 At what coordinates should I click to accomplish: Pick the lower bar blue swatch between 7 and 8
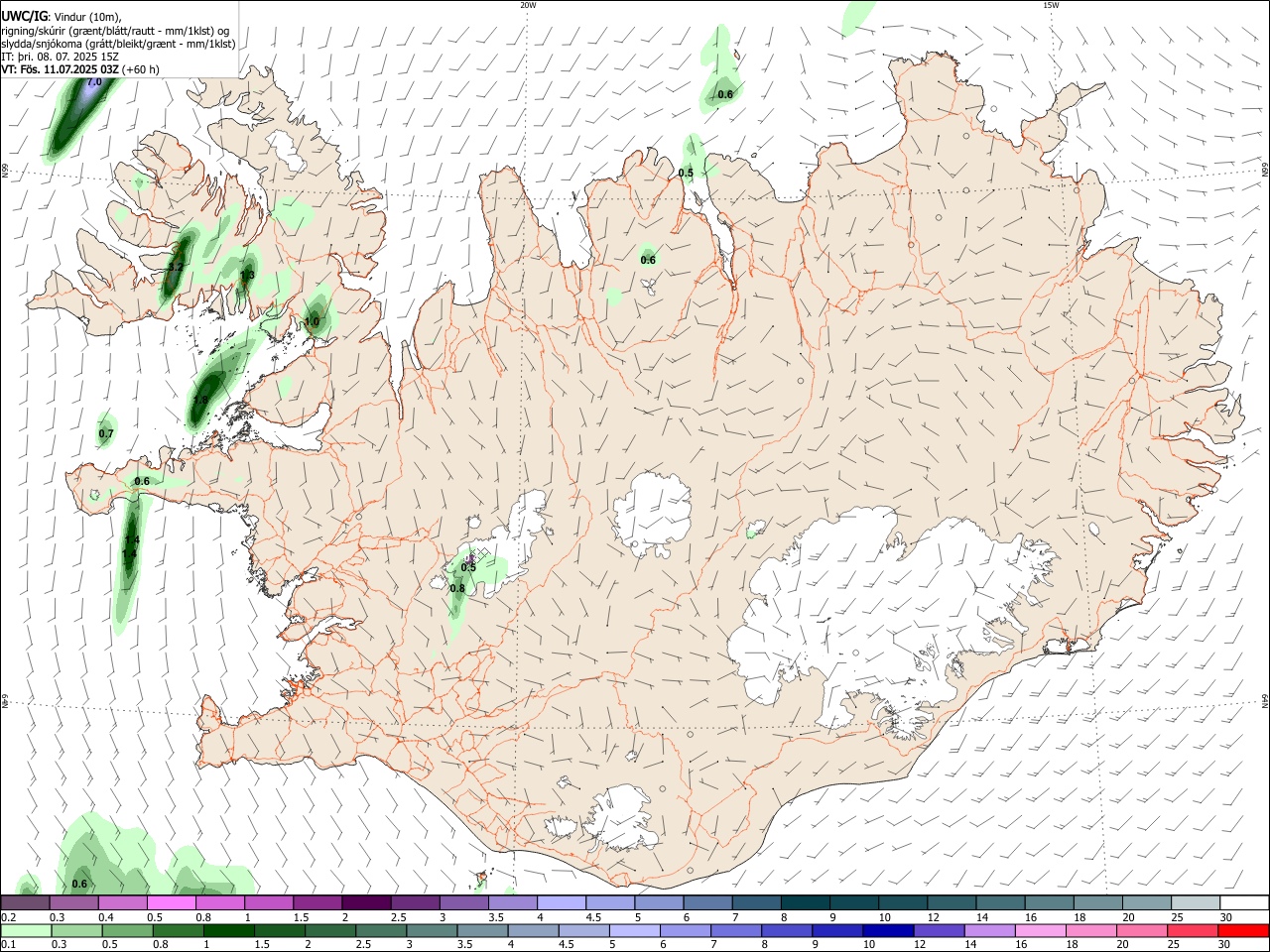tap(738, 930)
